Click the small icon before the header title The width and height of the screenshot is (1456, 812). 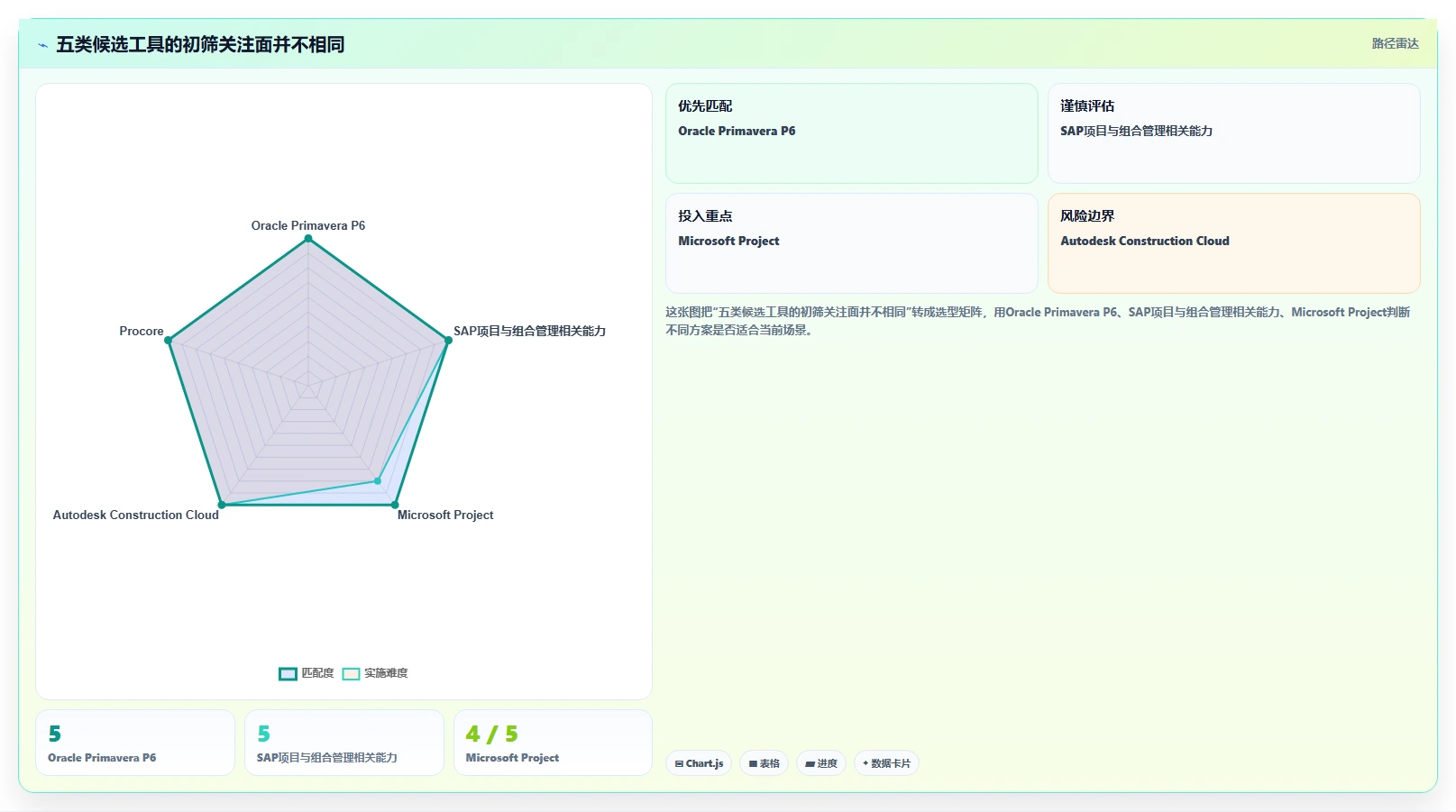[42, 45]
